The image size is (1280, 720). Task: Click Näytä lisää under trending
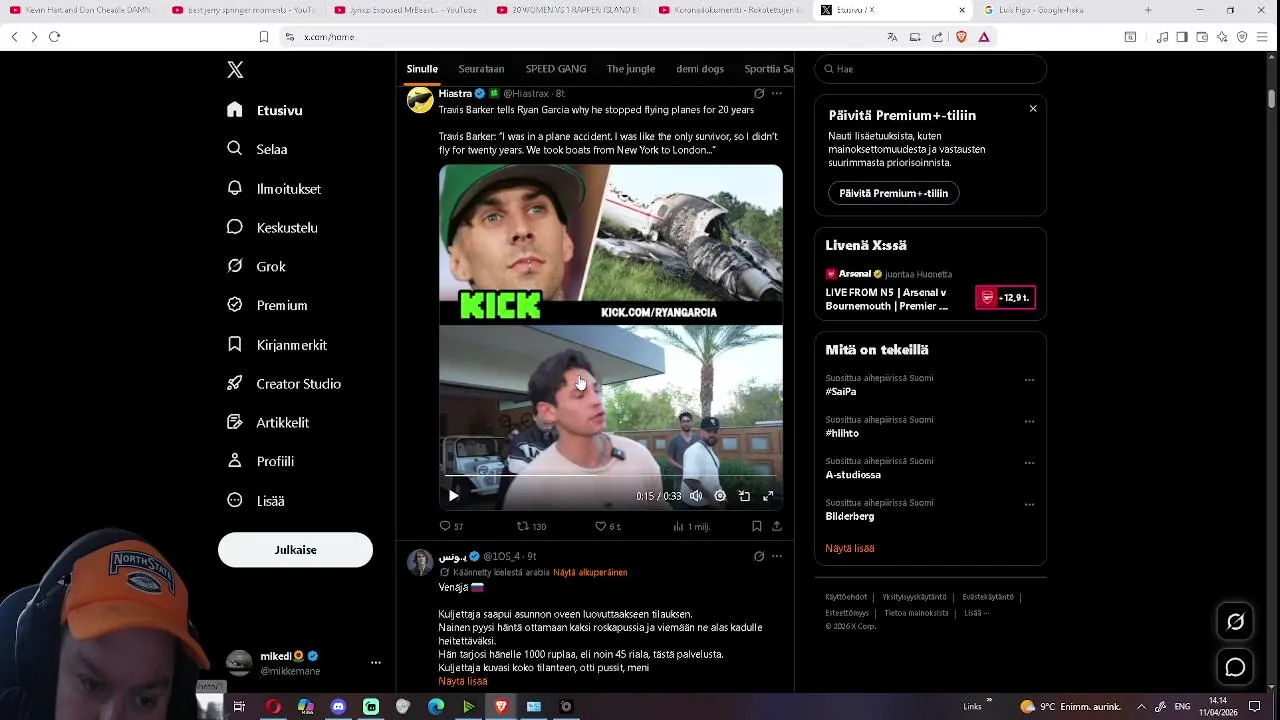click(850, 548)
